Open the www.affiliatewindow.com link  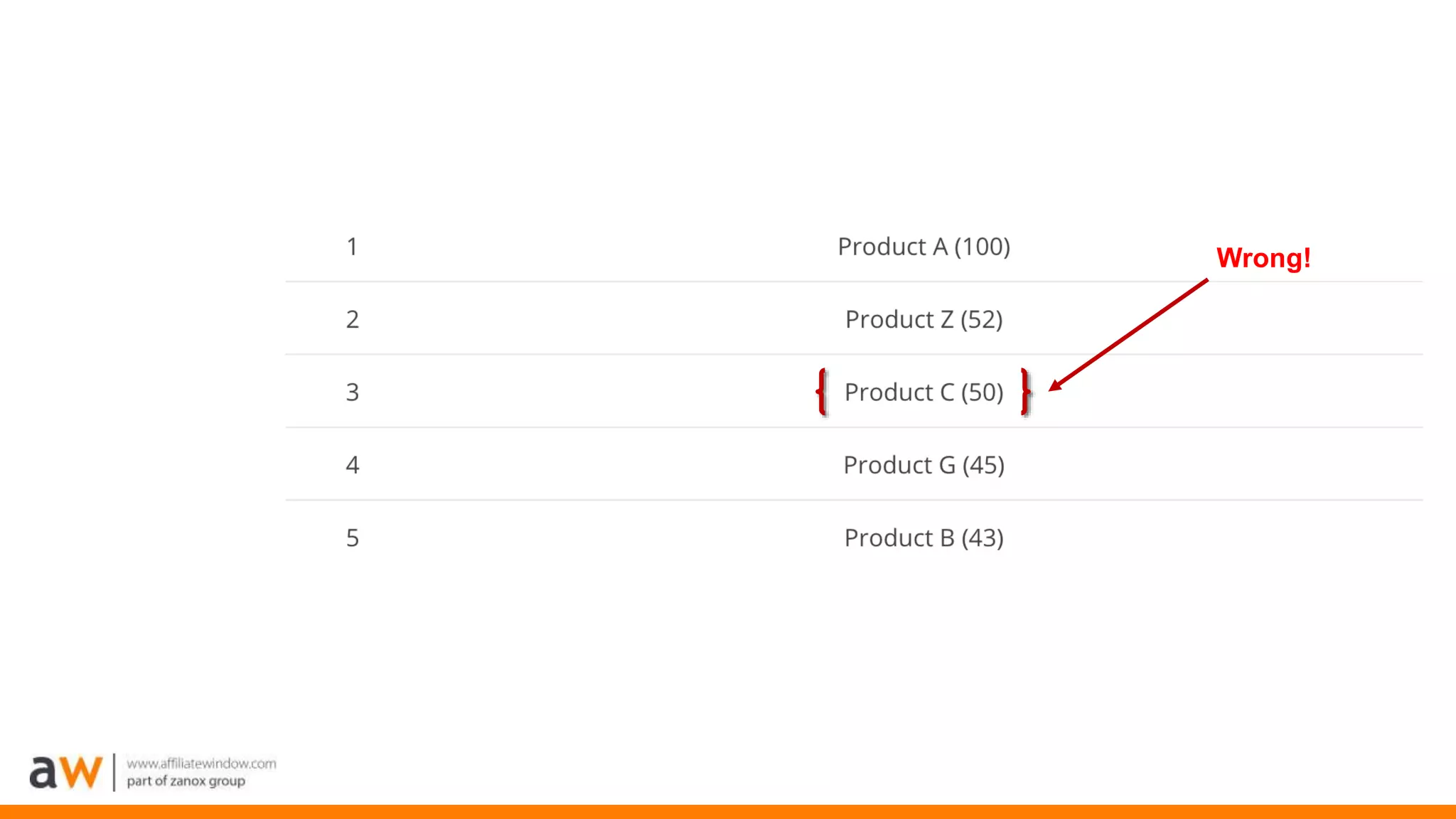click(201, 764)
